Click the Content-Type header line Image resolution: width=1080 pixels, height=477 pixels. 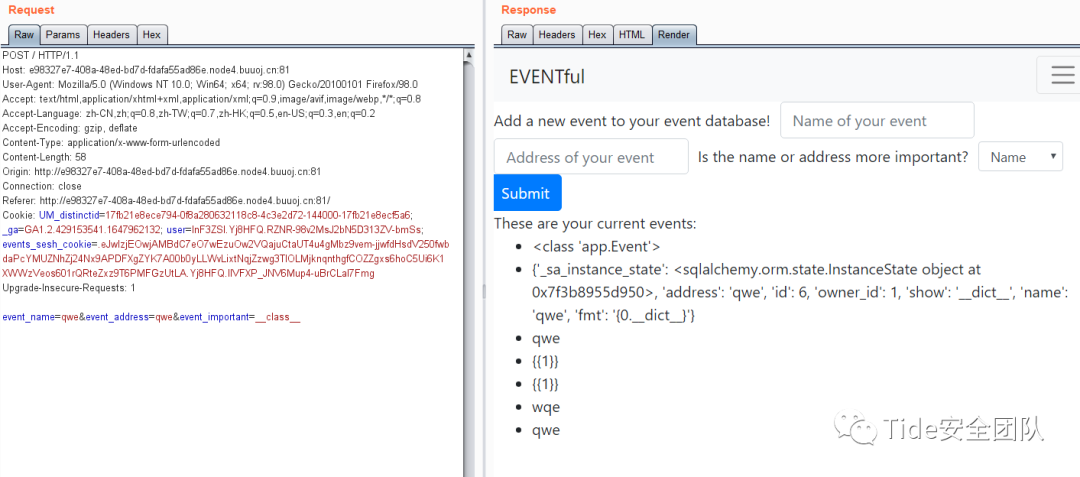coord(111,142)
